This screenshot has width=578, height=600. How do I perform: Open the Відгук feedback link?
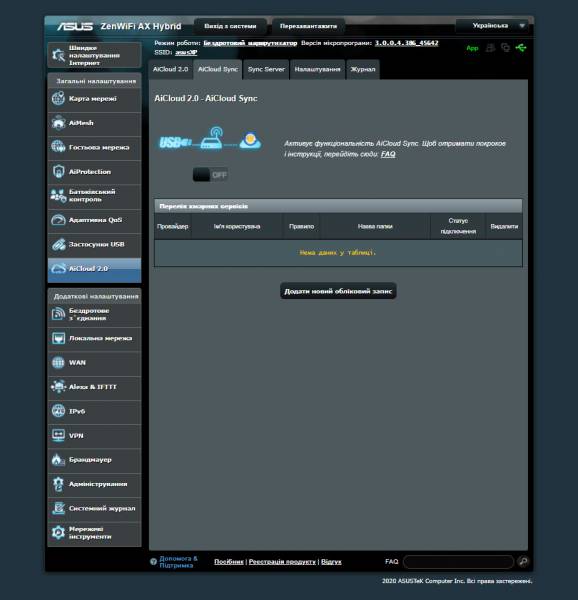[331, 562]
